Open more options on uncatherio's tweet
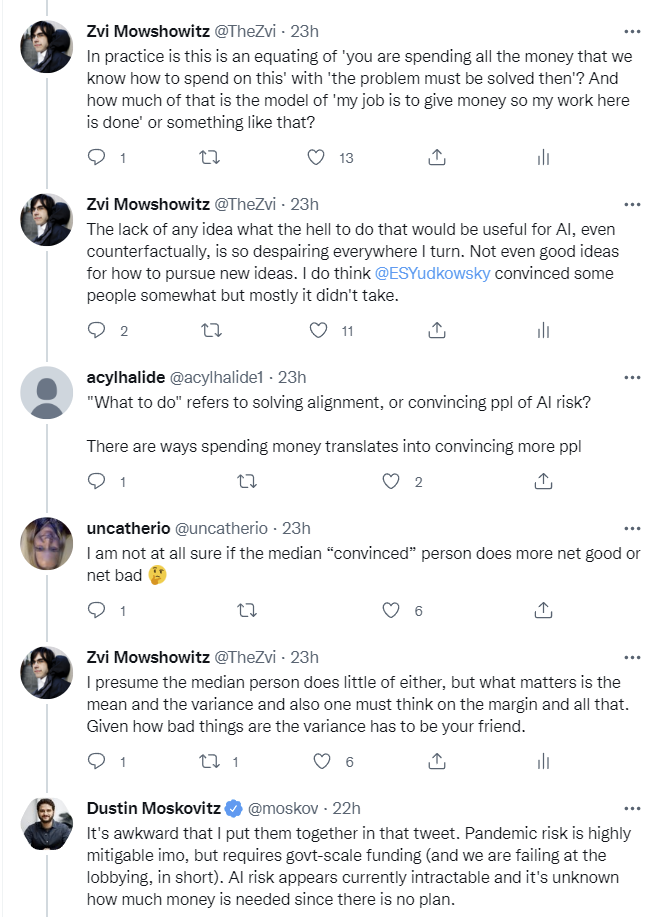The image size is (652, 917). 631,527
